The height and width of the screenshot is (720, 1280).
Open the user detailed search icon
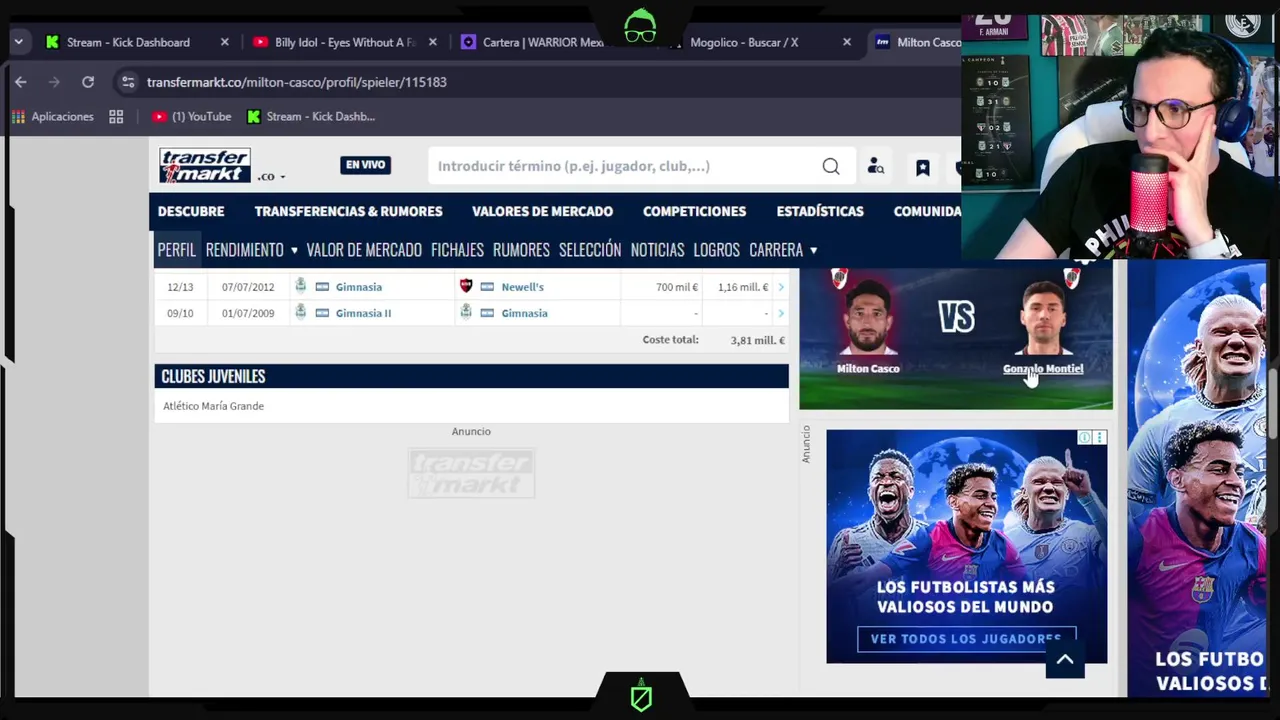[x=876, y=167]
